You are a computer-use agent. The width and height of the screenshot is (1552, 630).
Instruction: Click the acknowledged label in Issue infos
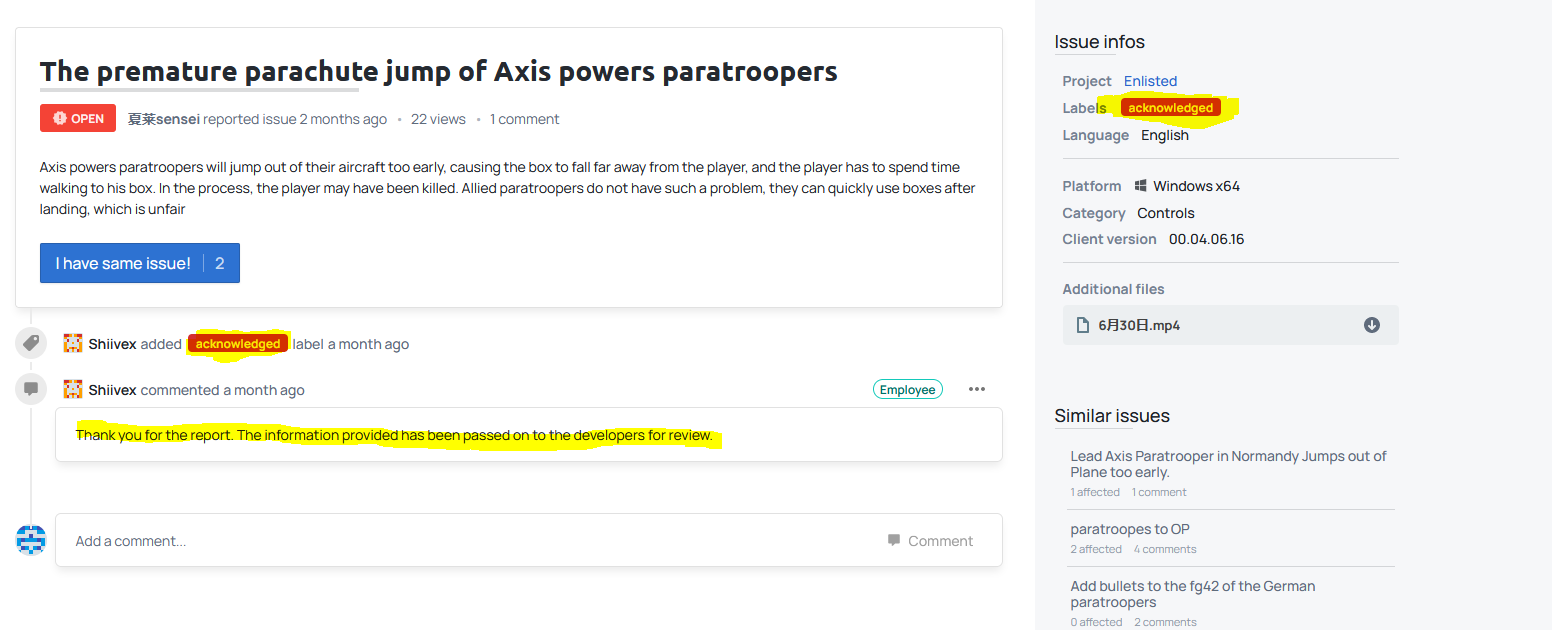(1170, 108)
